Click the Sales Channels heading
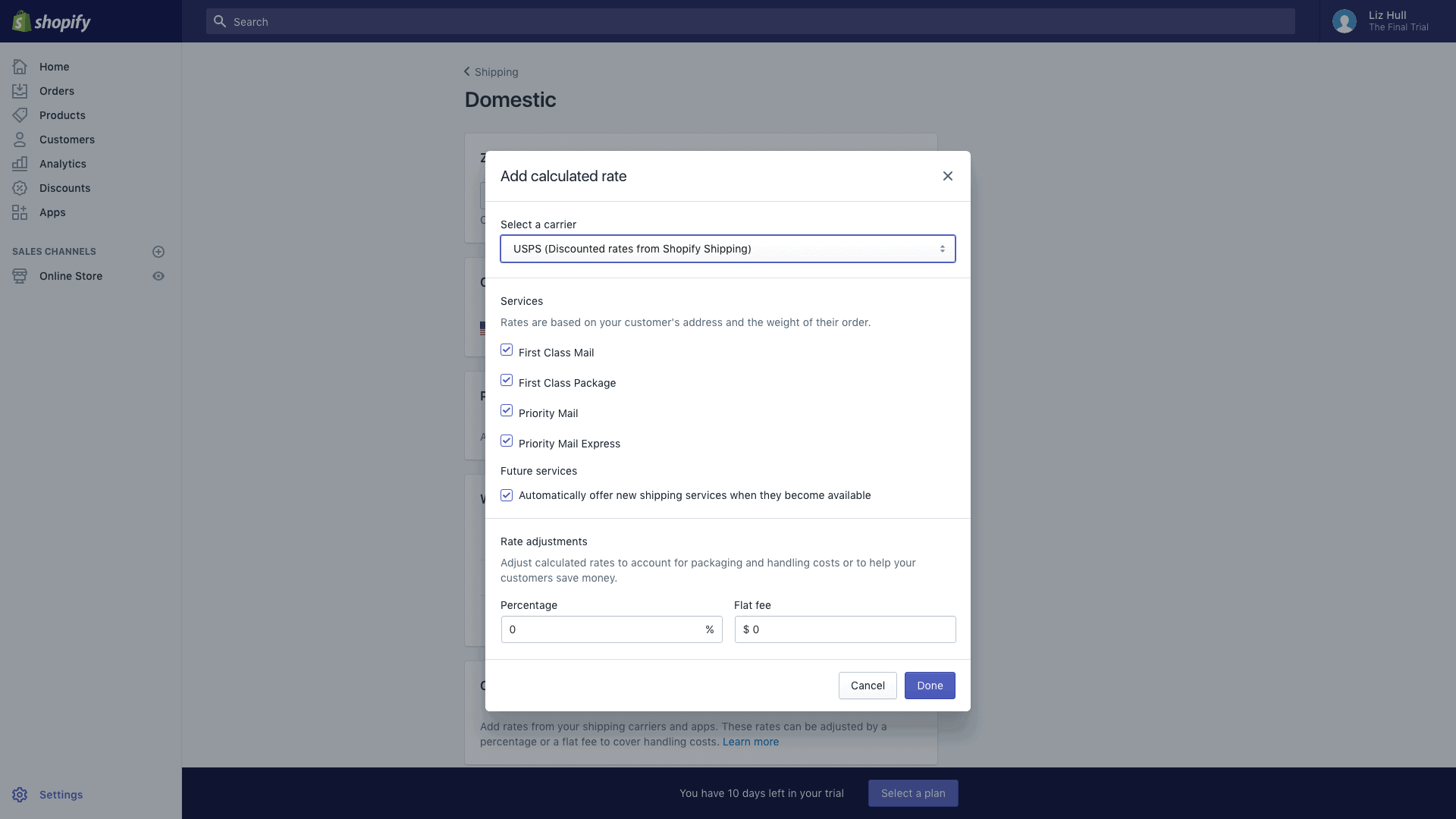Screen dimensions: 1456x819 [x=54, y=252]
